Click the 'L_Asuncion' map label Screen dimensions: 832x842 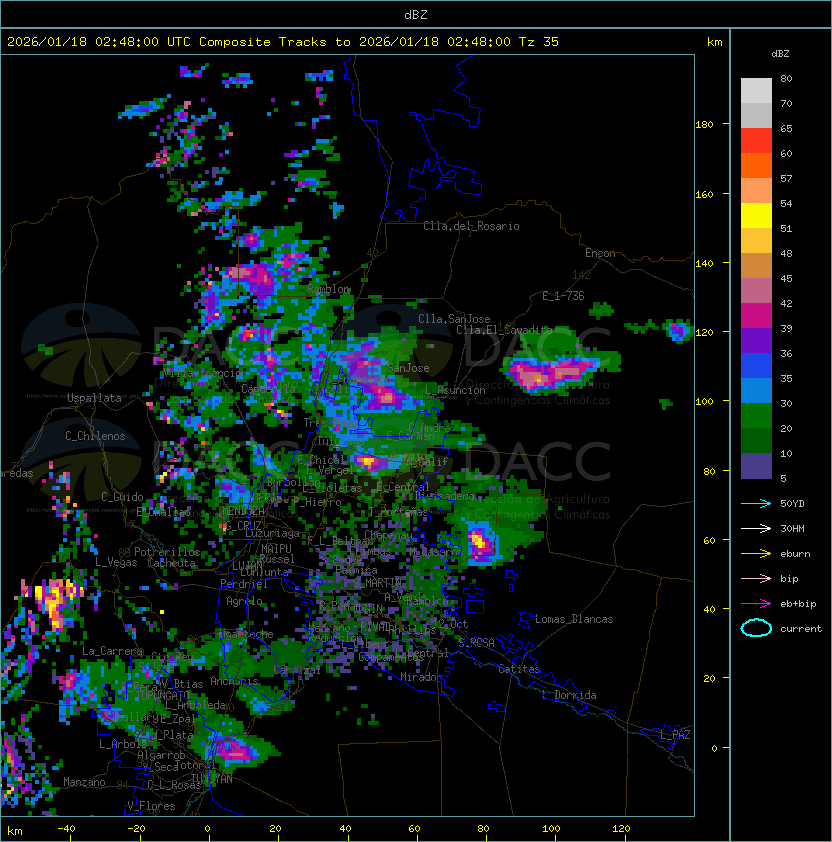pos(455,390)
